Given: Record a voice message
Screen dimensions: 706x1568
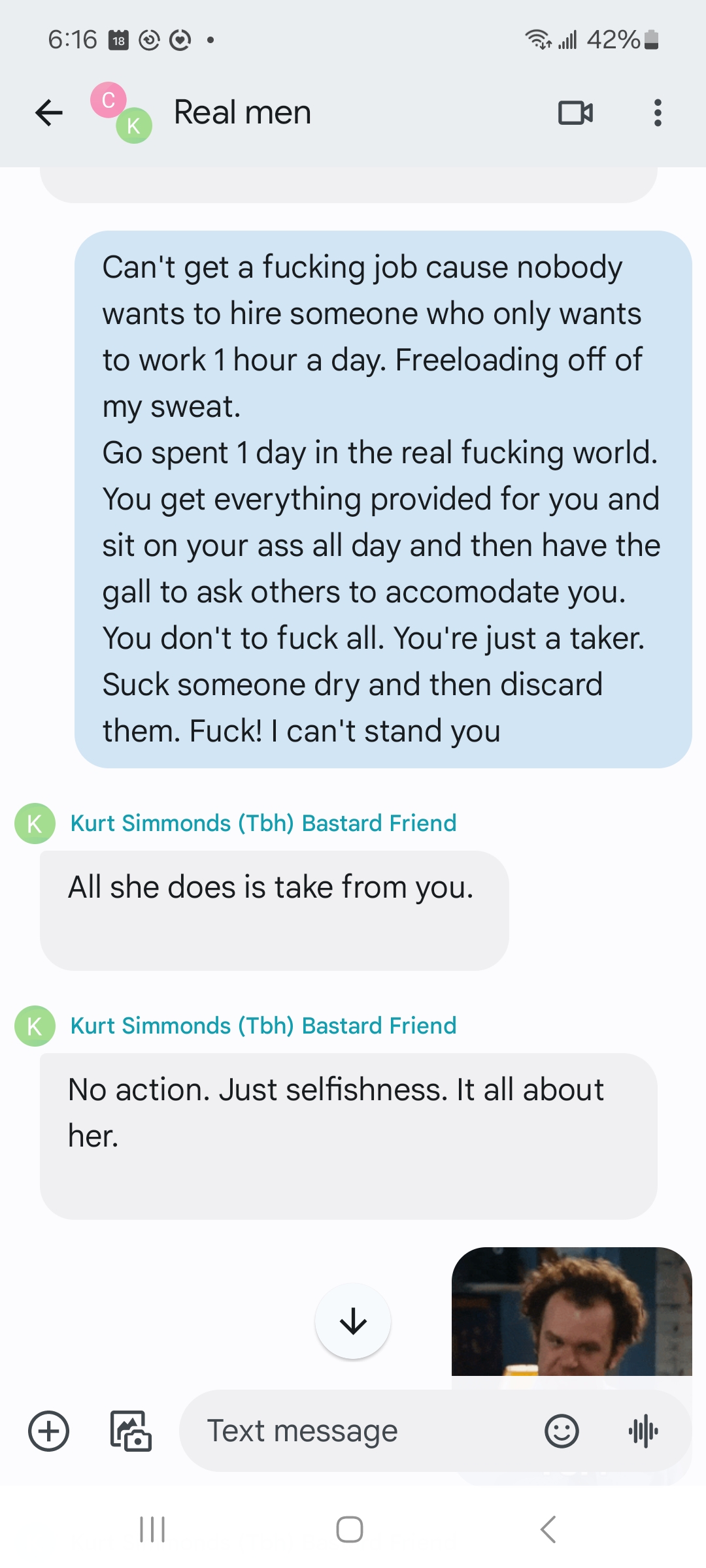Looking at the screenshot, I should [x=643, y=1431].
